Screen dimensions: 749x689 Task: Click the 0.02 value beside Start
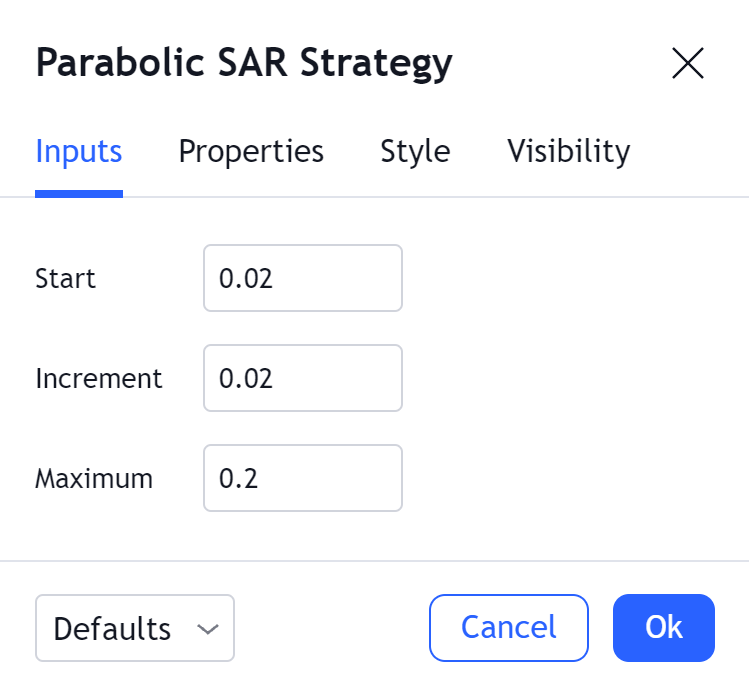click(x=246, y=278)
